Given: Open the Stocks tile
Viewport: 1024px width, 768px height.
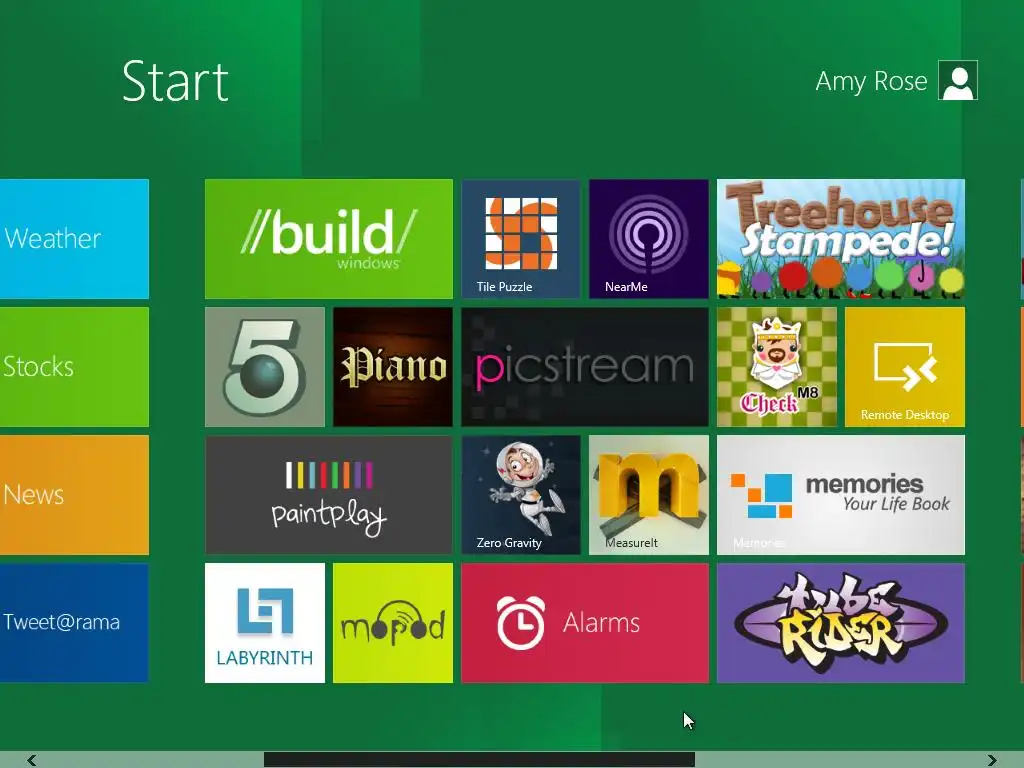Looking at the screenshot, I should coord(74,367).
